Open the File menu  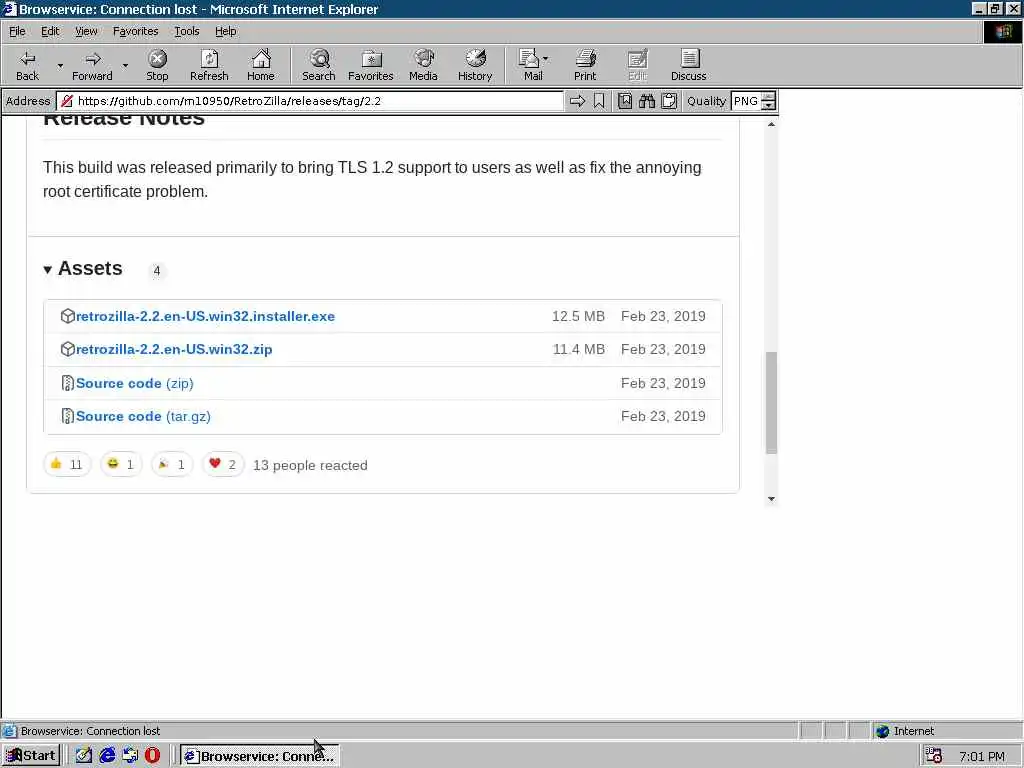tap(17, 31)
